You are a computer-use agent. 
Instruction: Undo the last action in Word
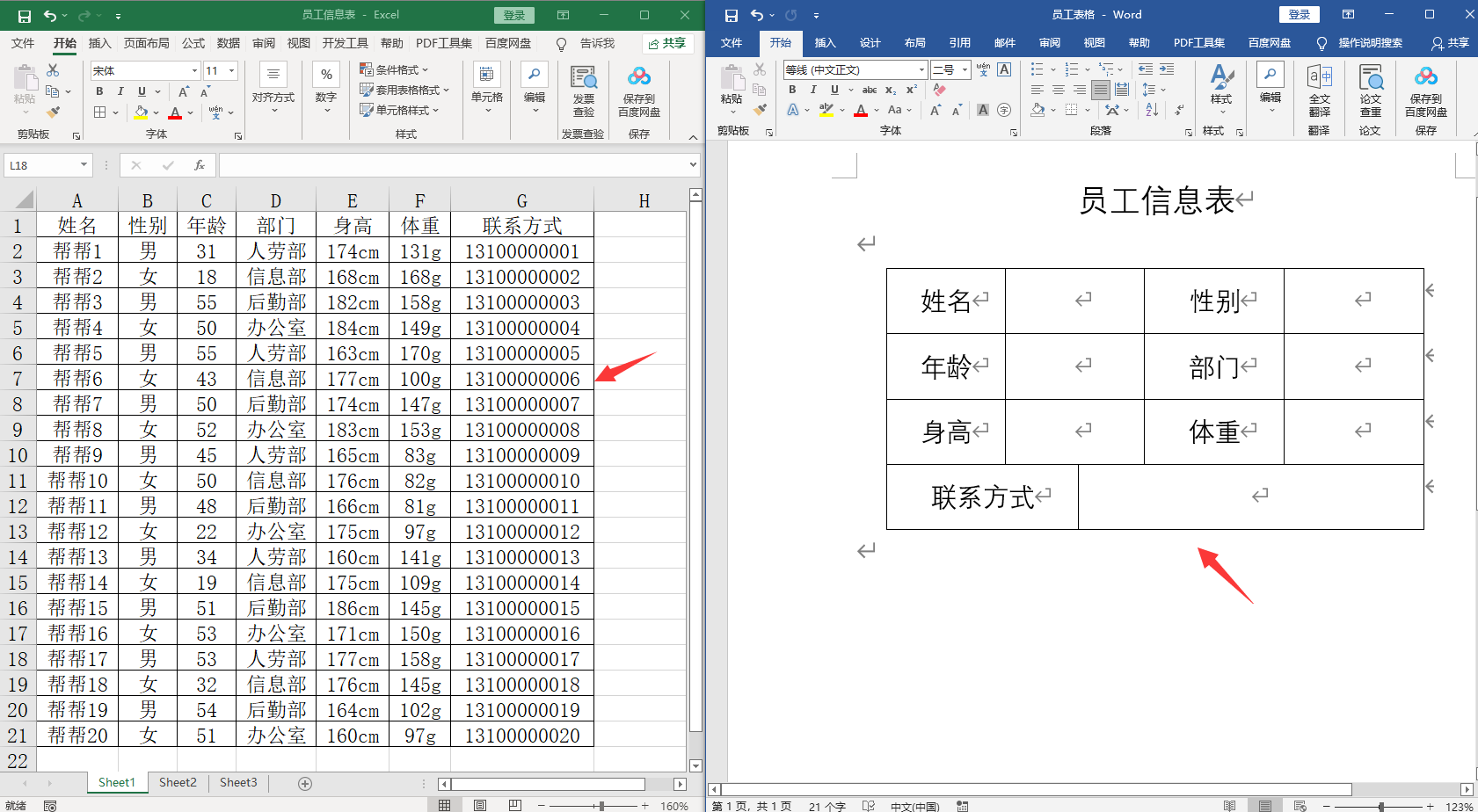pos(757,15)
